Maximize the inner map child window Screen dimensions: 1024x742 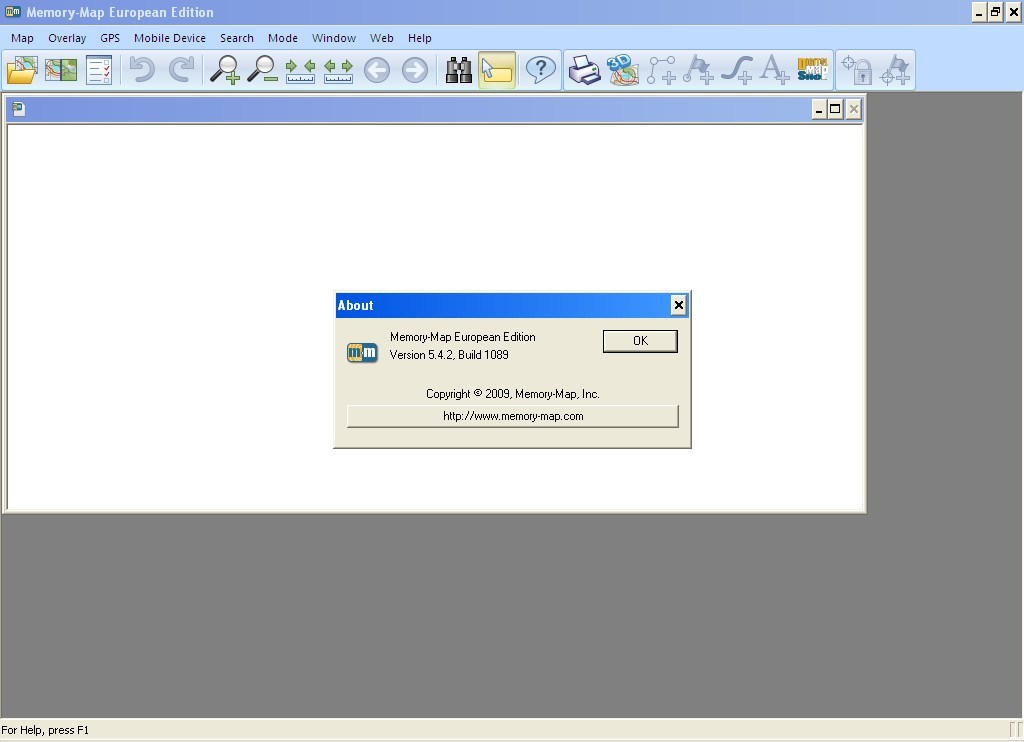coord(835,109)
